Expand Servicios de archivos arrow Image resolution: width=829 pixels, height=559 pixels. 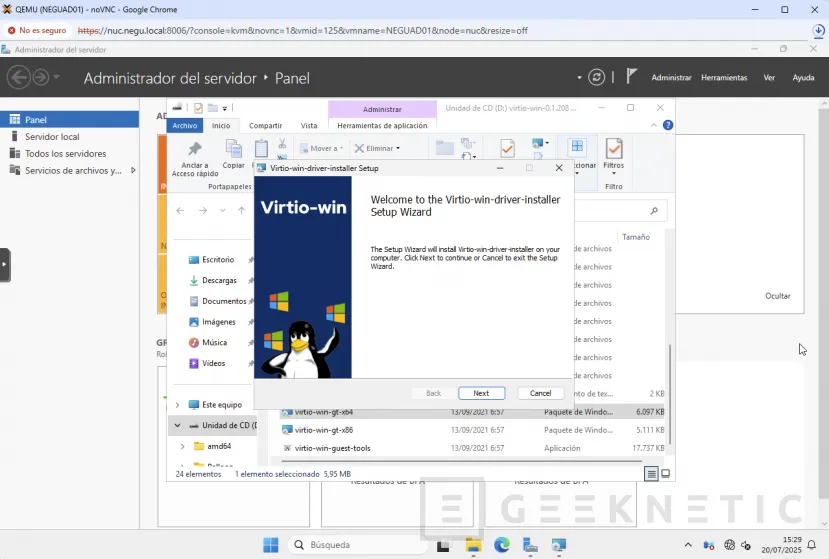click(x=133, y=170)
